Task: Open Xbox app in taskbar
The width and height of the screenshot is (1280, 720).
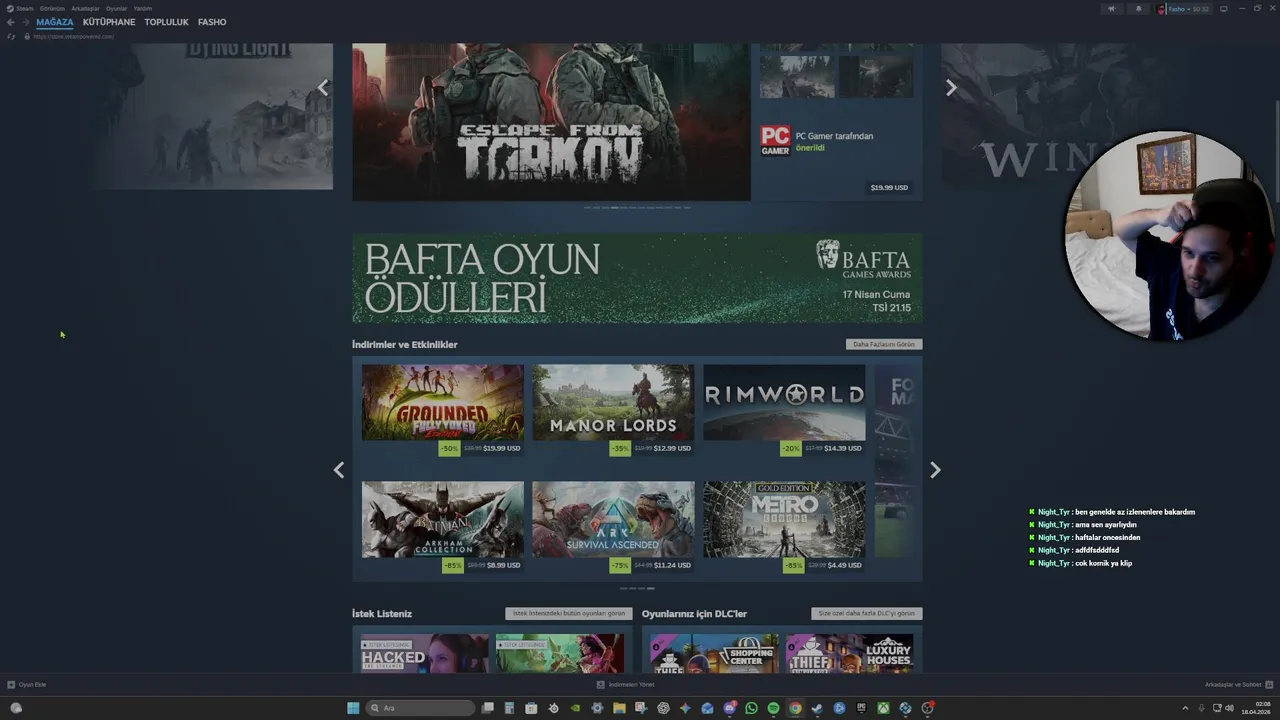Action: pyautogui.click(x=884, y=708)
